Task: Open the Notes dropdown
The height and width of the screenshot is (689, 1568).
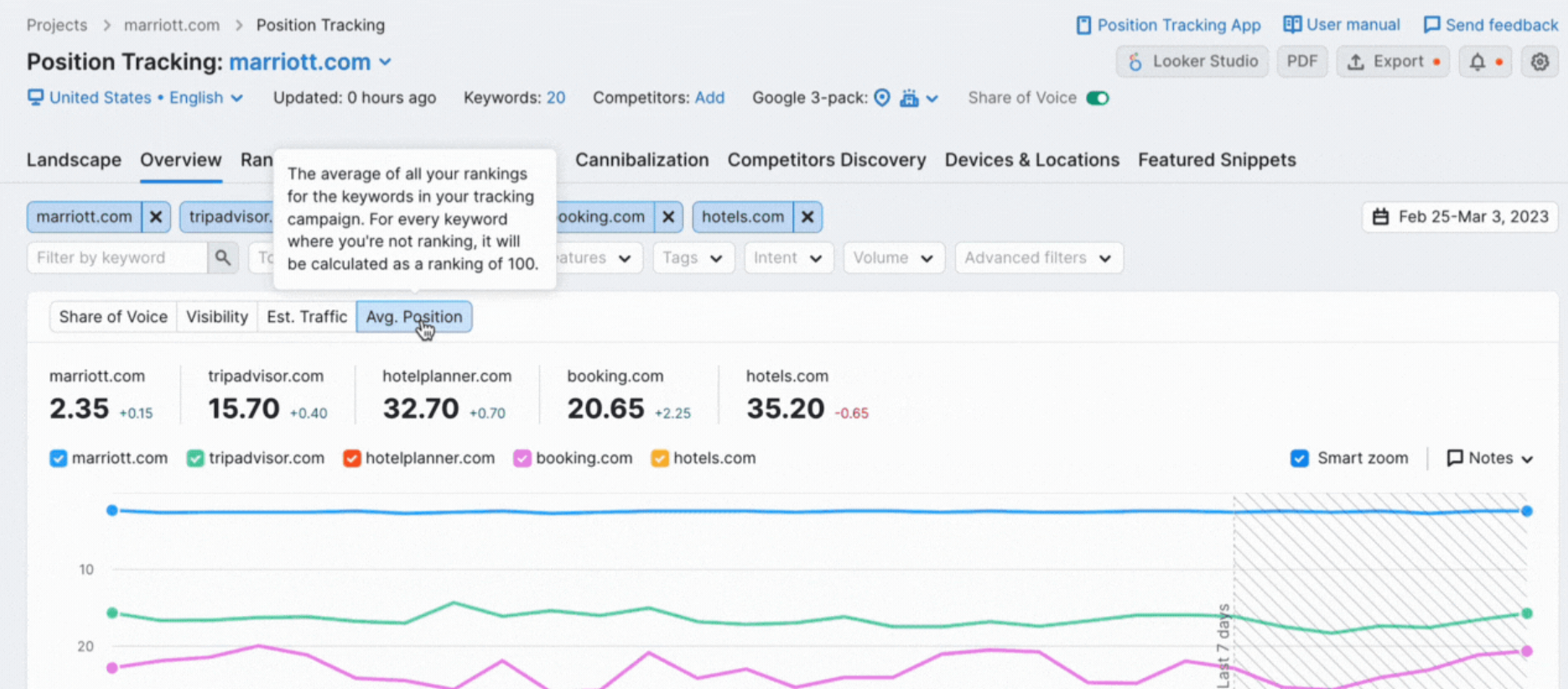Action: pyautogui.click(x=1490, y=458)
